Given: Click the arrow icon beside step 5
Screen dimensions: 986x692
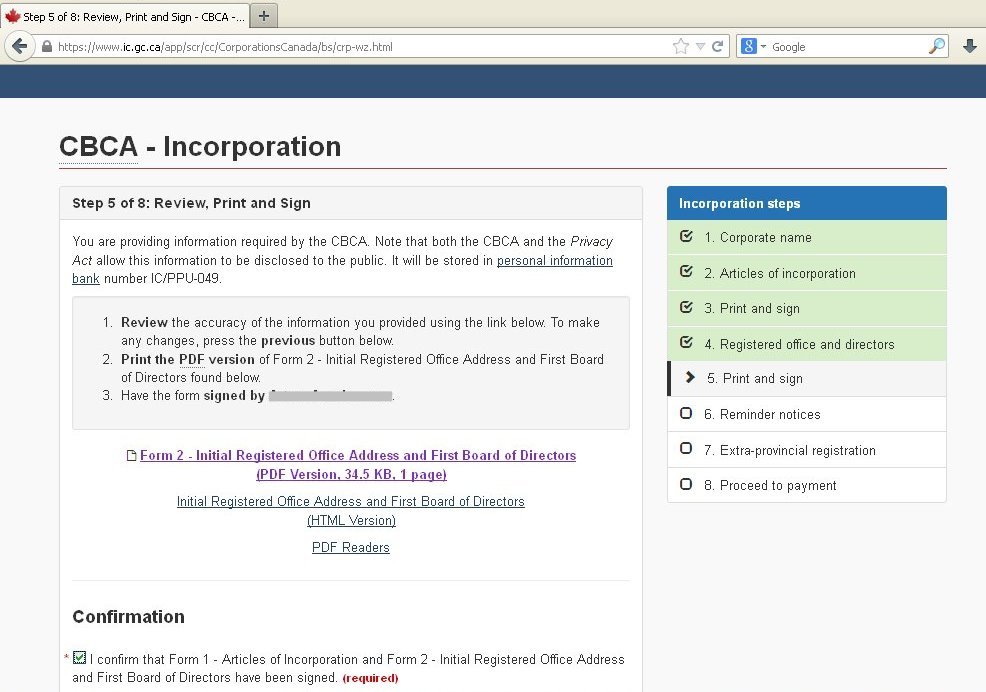Looking at the screenshot, I should 688,378.
